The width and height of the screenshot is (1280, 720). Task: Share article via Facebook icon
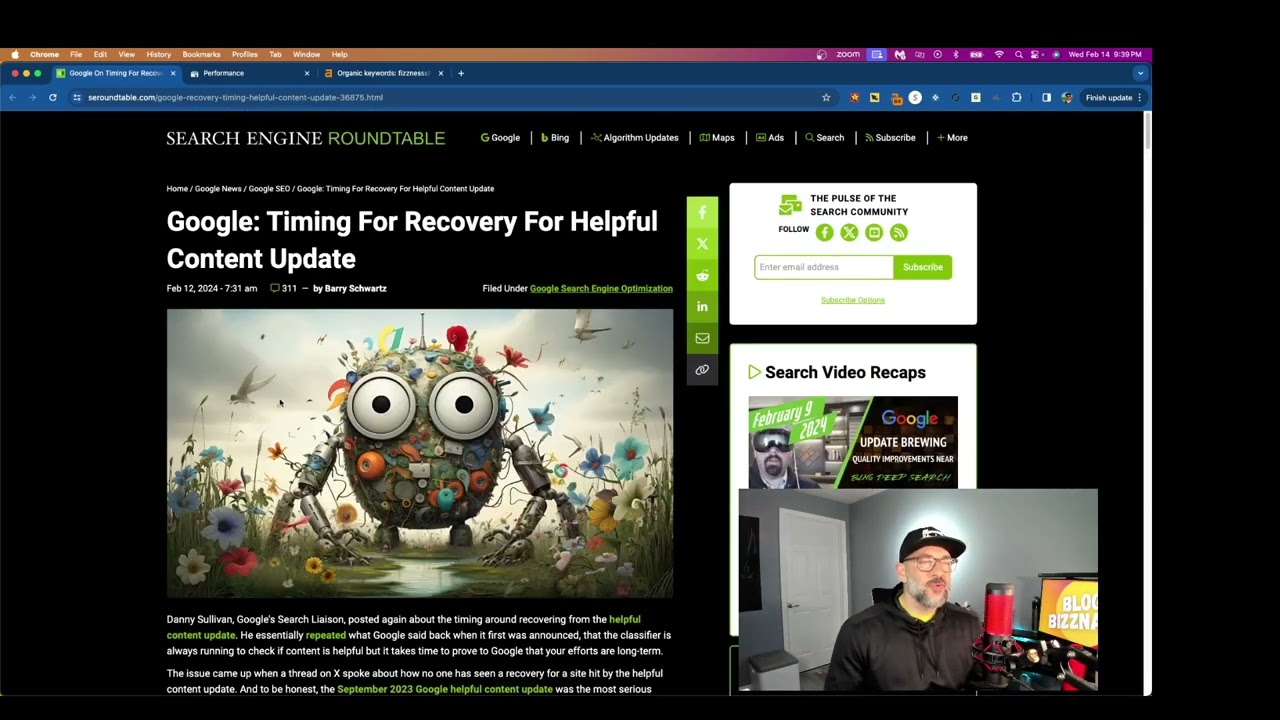pos(702,212)
